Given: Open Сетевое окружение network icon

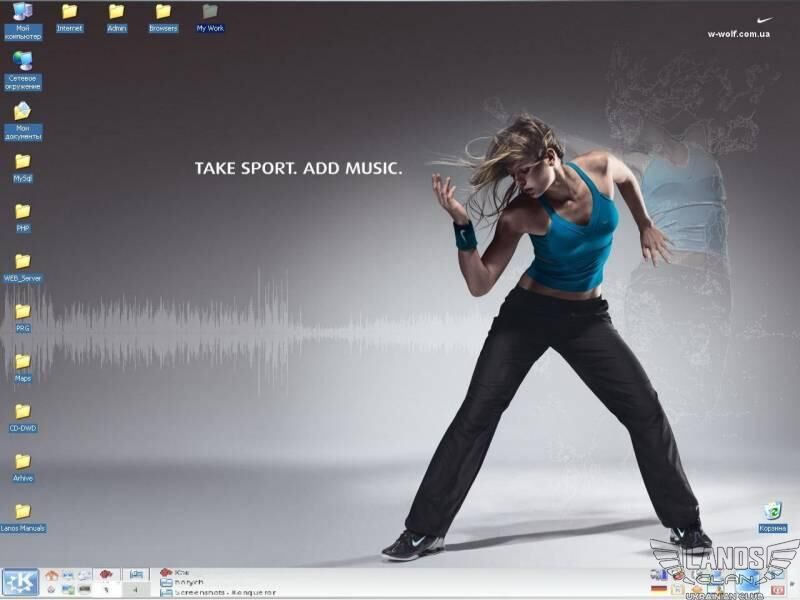Looking at the screenshot, I should point(22,62).
